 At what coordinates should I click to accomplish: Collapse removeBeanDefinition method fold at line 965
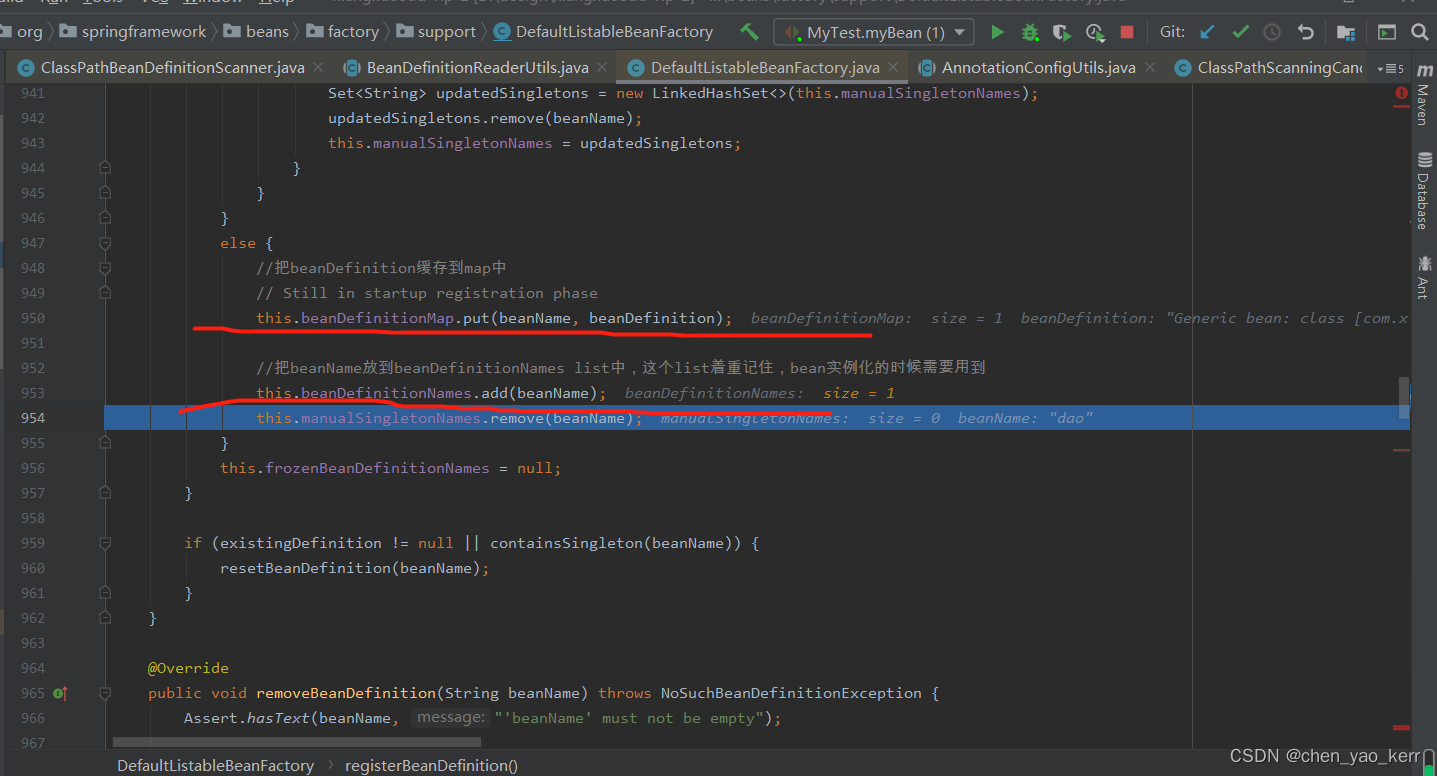click(105, 693)
